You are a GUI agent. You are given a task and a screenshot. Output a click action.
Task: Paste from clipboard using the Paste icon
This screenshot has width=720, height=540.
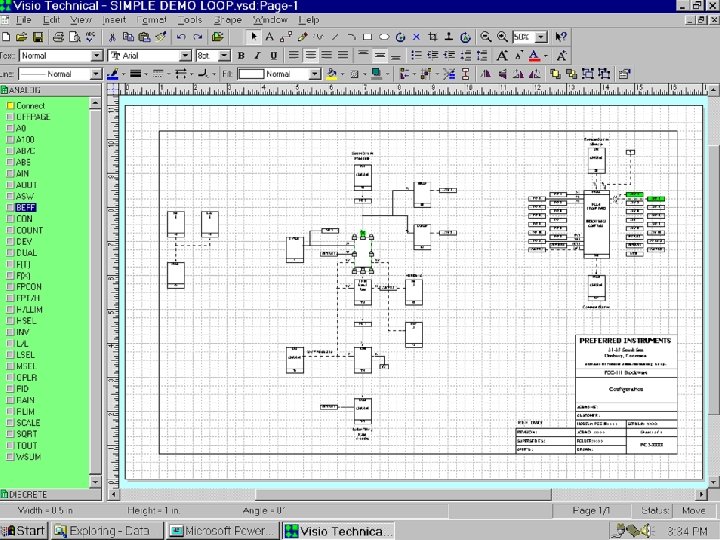(144, 37)
